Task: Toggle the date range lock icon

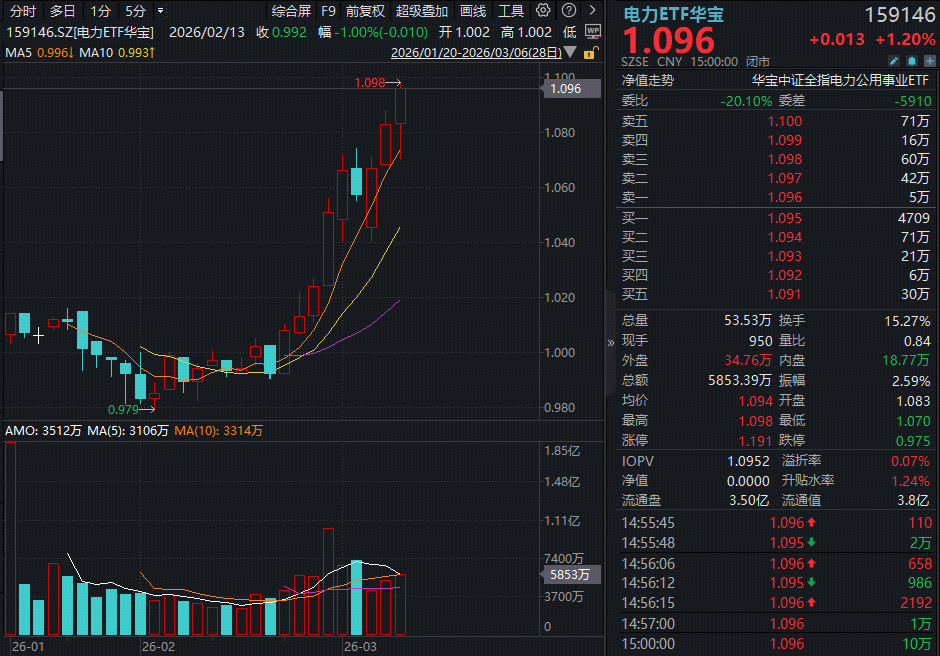Action: click(591, 52)
